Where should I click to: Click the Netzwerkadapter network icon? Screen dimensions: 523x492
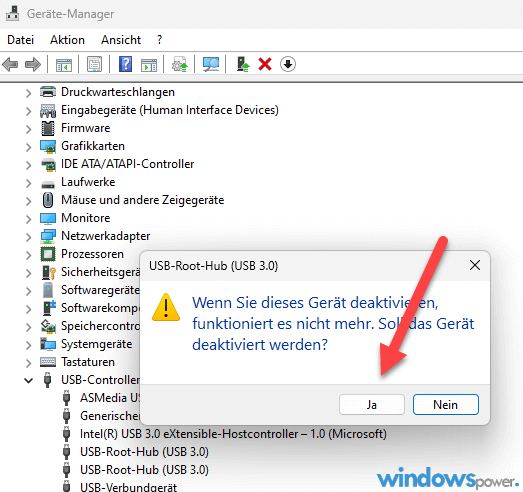pos(48,236)
